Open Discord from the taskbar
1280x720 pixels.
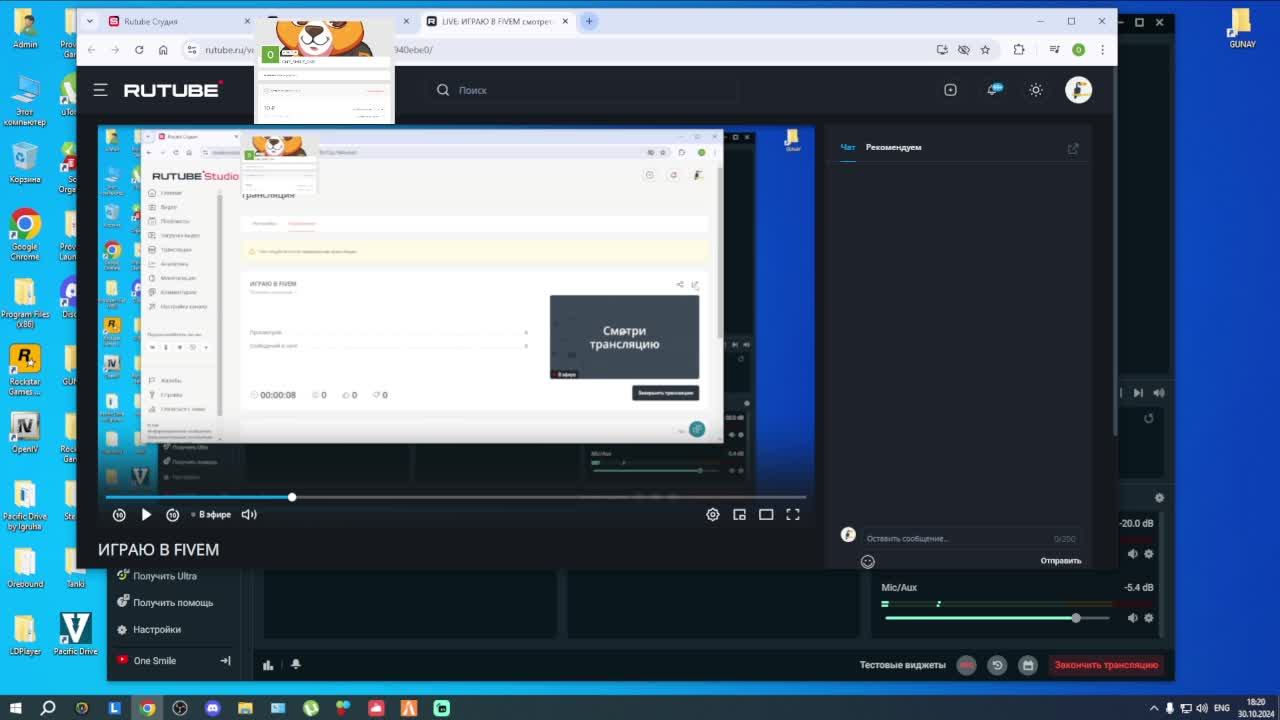[212, 708]
